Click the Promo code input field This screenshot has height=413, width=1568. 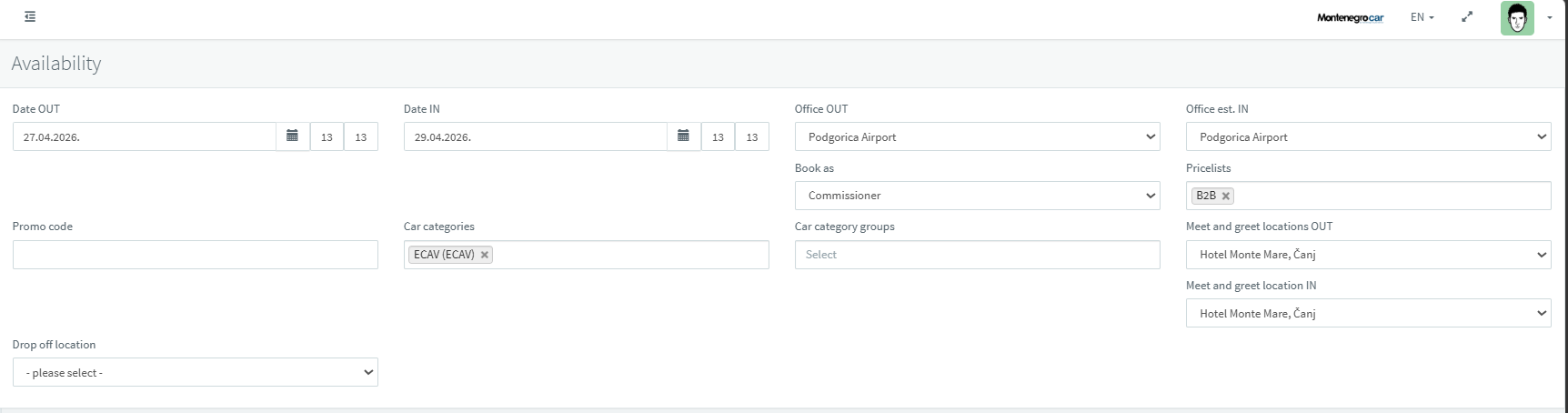click(195, 255)
